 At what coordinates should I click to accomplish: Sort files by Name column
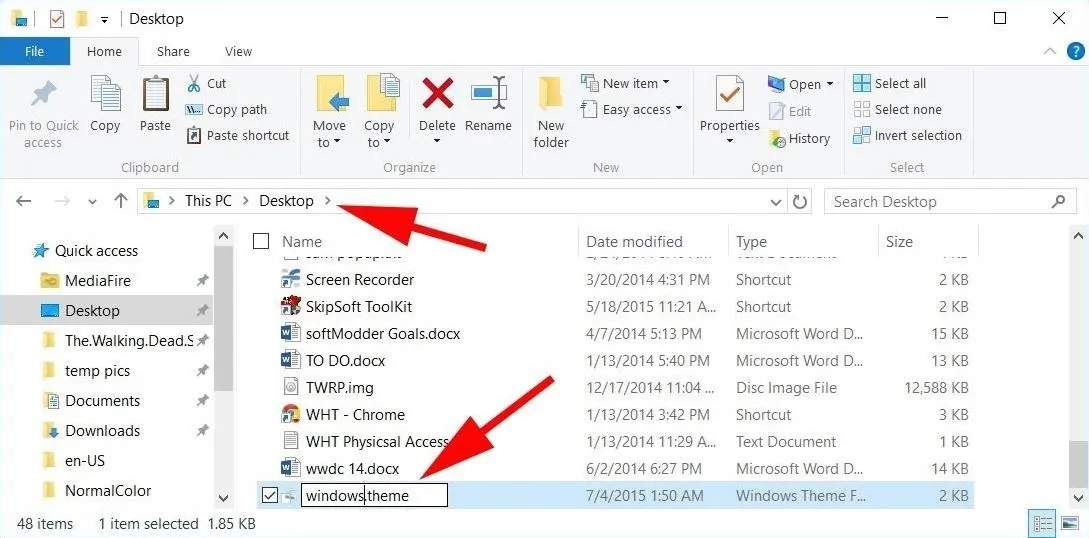pos(301,242)
